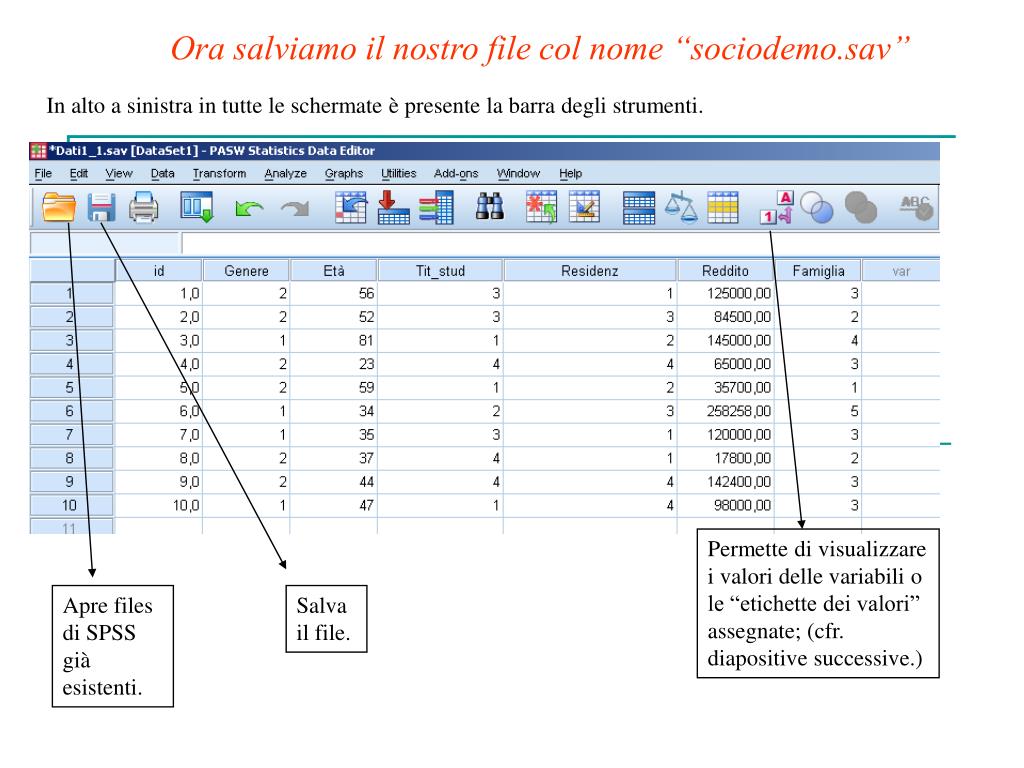Click the green Undo arrow
The width and height of the screenshot is (1024, 768).
pos(249,209)
